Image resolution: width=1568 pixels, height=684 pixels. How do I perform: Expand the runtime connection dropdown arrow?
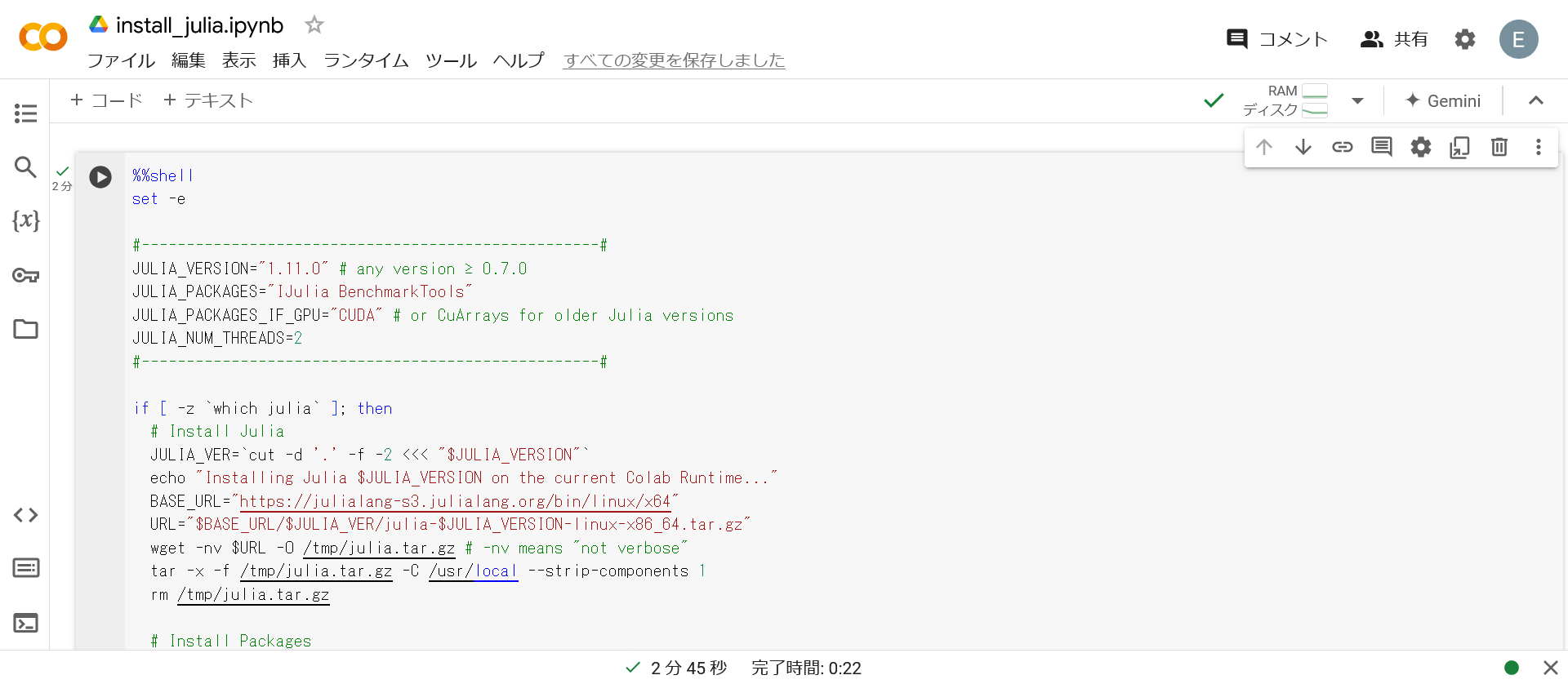point(1358,101)
